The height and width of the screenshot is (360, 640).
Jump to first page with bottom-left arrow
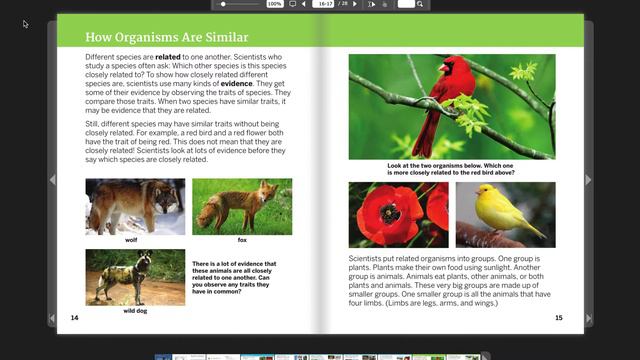coord(52,318)
